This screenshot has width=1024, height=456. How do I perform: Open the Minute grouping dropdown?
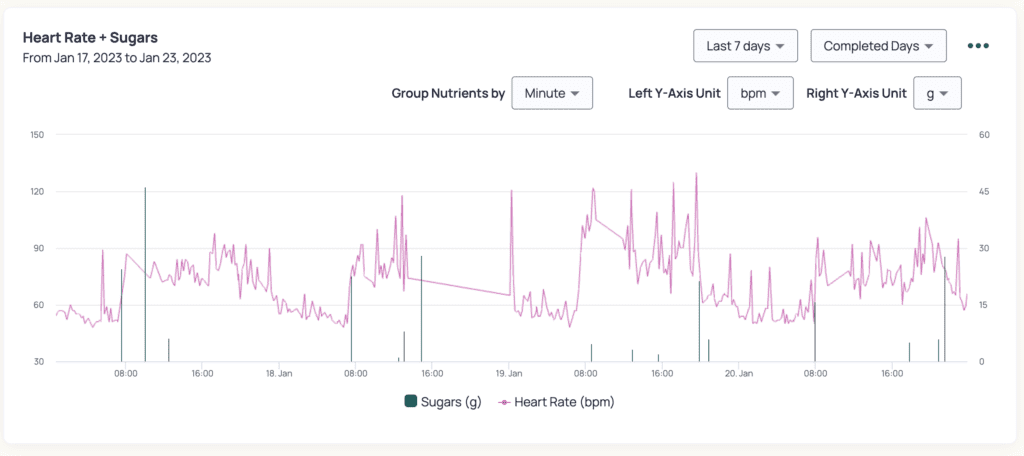(x=552, y=93)
